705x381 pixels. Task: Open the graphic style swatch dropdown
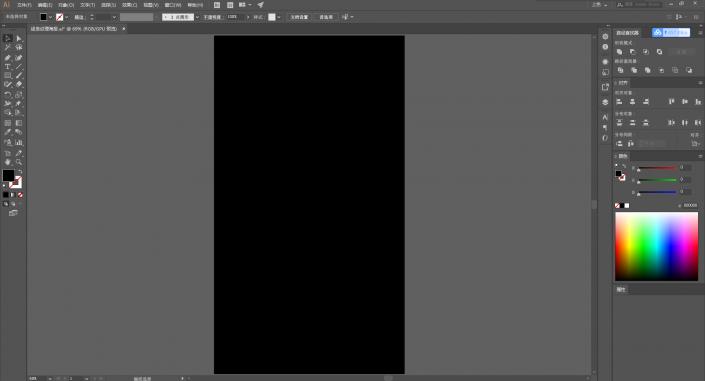[279, 17]
